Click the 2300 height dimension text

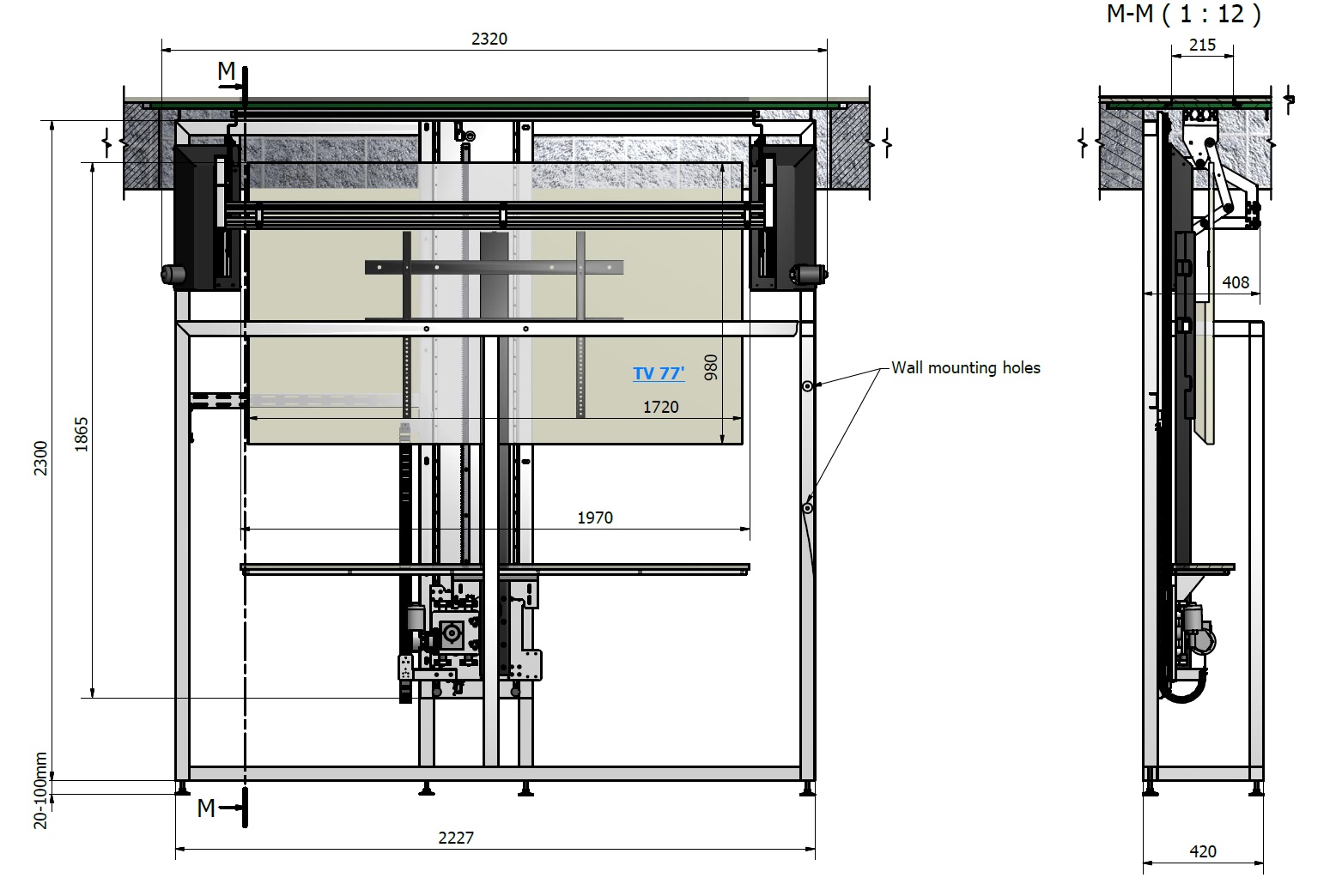41,458
